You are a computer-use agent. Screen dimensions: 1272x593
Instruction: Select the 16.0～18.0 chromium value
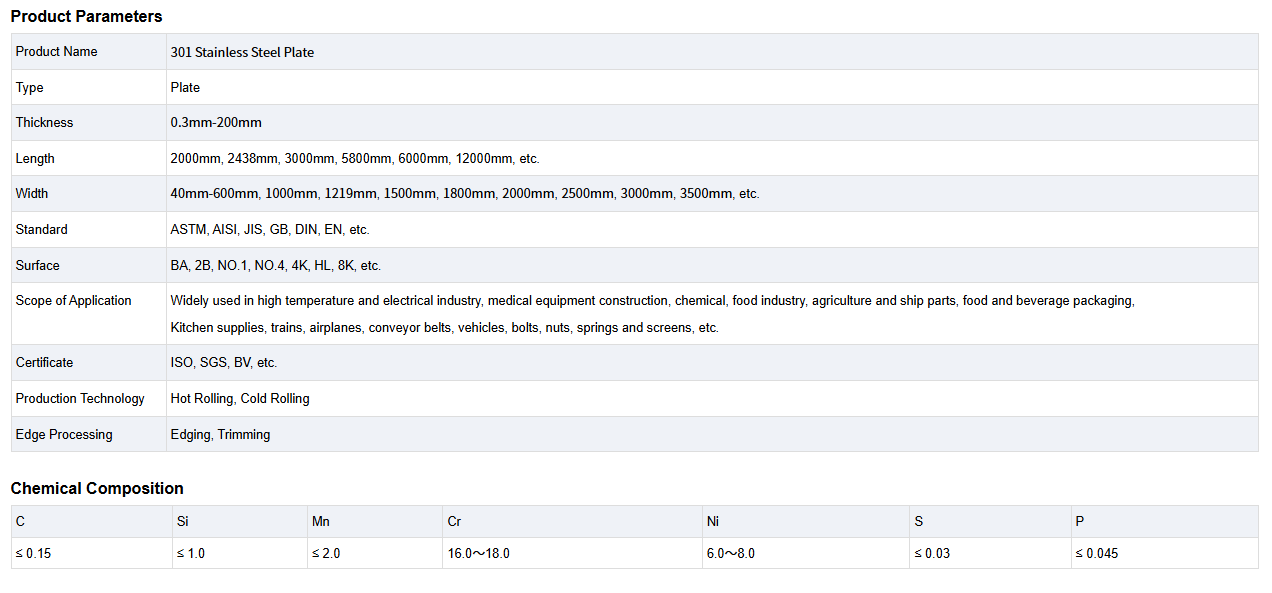[479, 553]
